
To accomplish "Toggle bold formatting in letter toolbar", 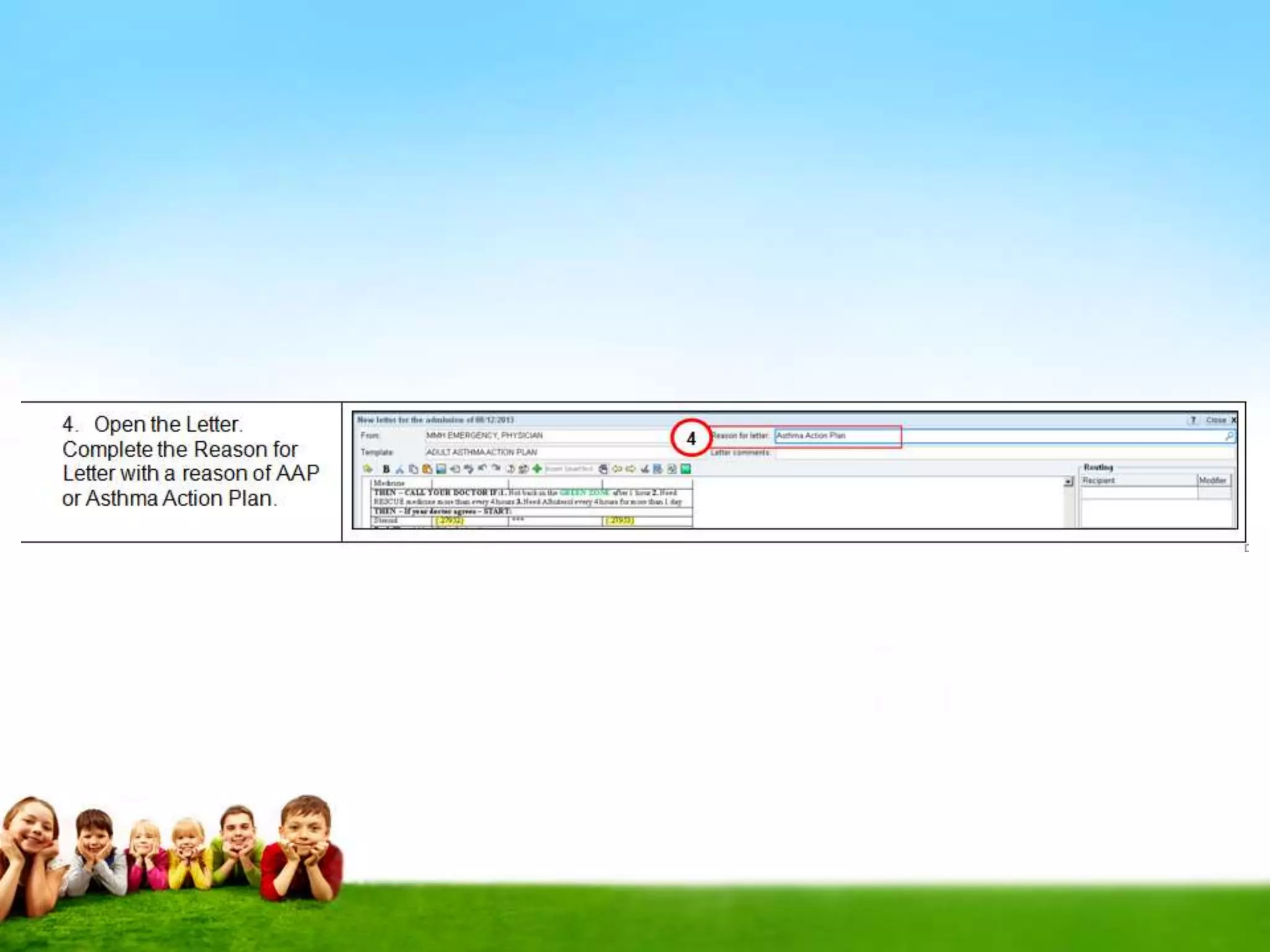I will 386,469.
